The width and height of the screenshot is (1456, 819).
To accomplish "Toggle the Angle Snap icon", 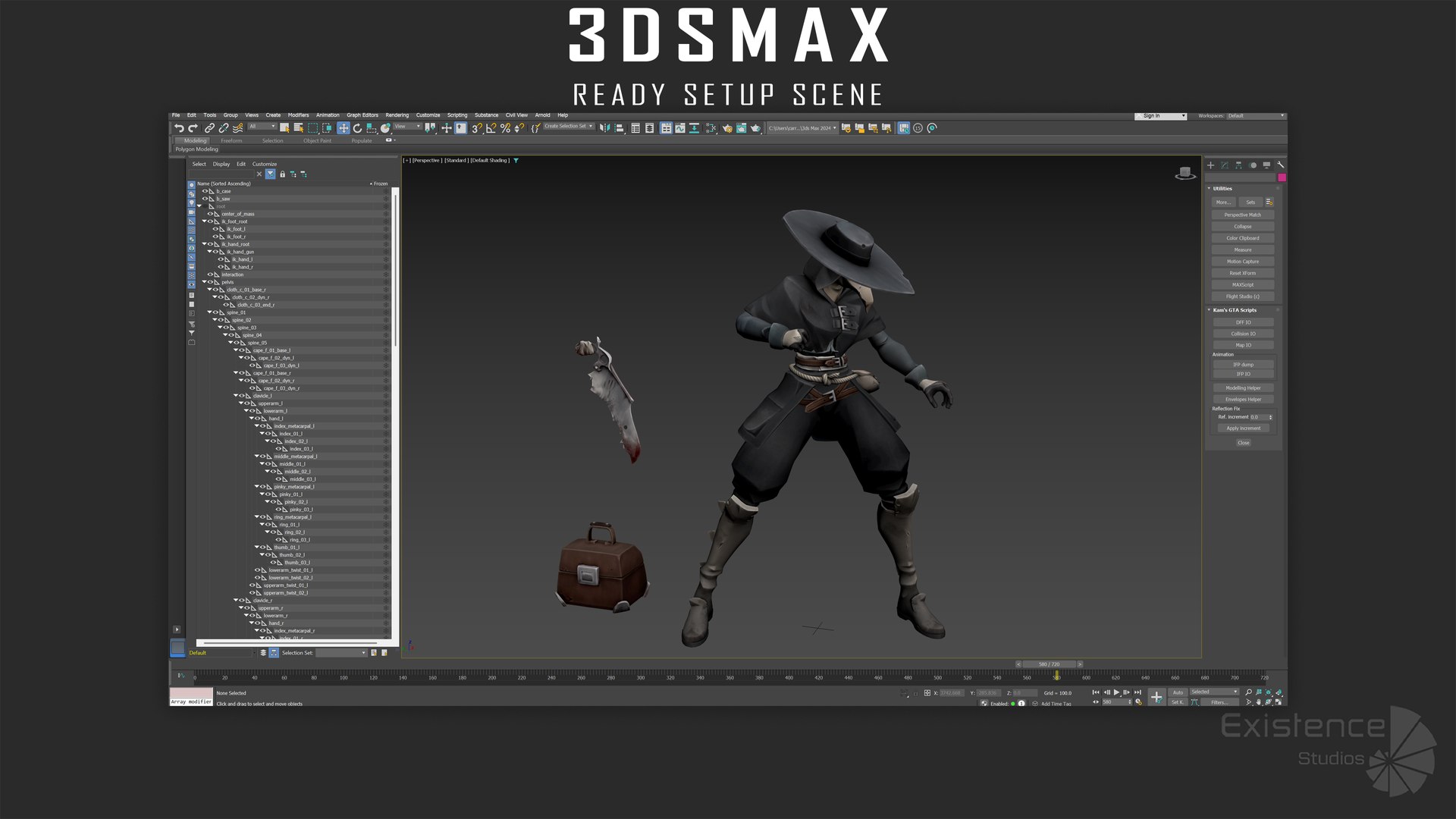I will [x=491, y=128].
